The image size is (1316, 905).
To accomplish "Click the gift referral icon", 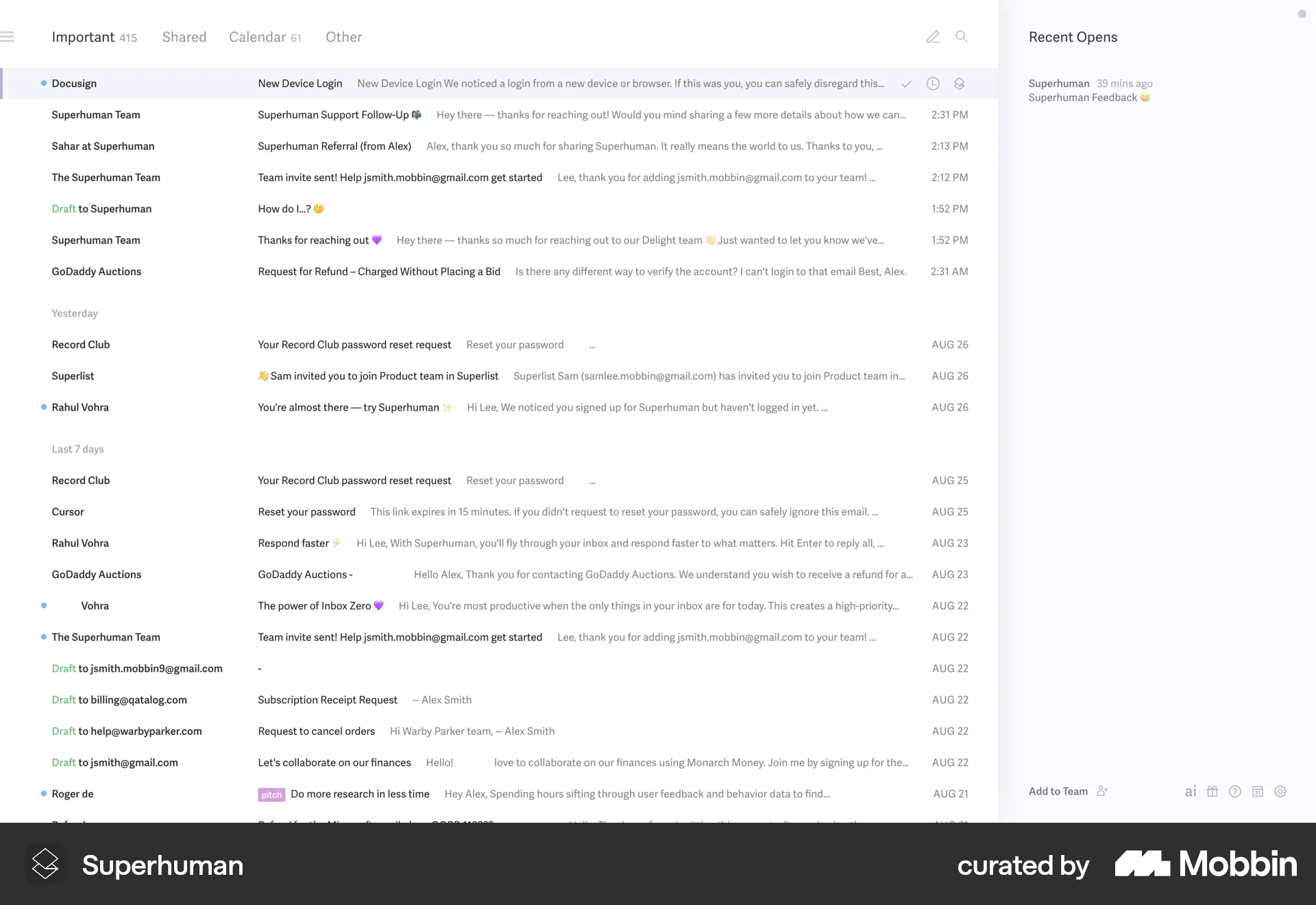I will point(1213,791).
